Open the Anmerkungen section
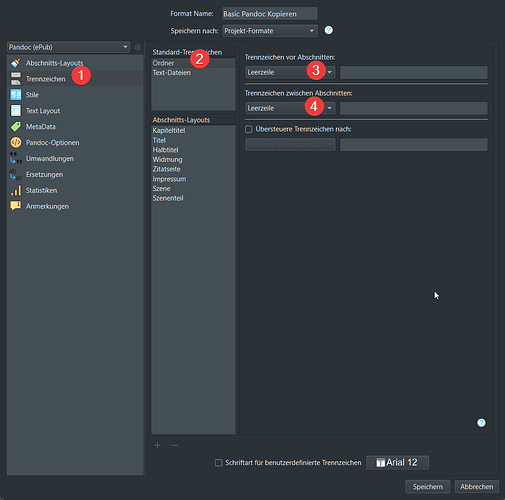 tap(75, 206)
